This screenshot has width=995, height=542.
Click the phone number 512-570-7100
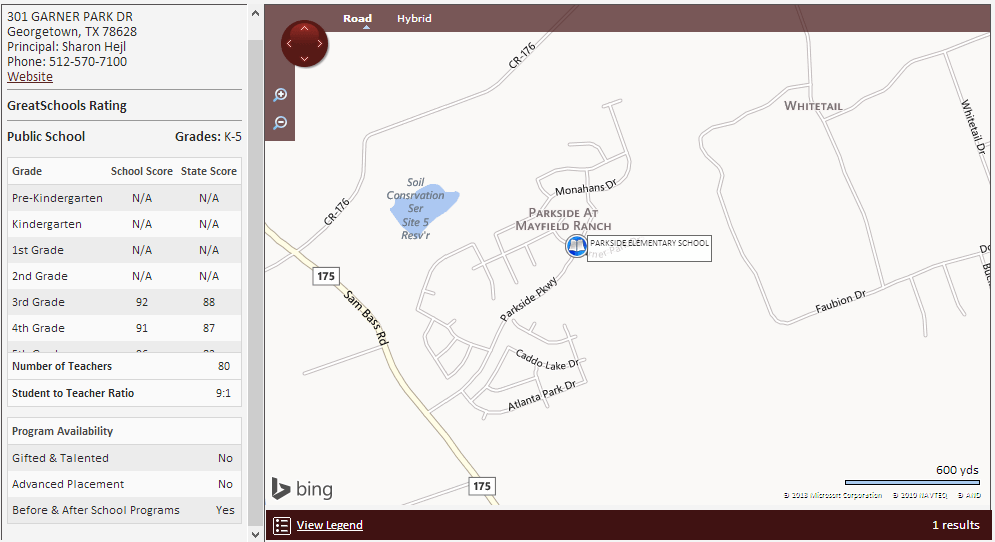88,62
